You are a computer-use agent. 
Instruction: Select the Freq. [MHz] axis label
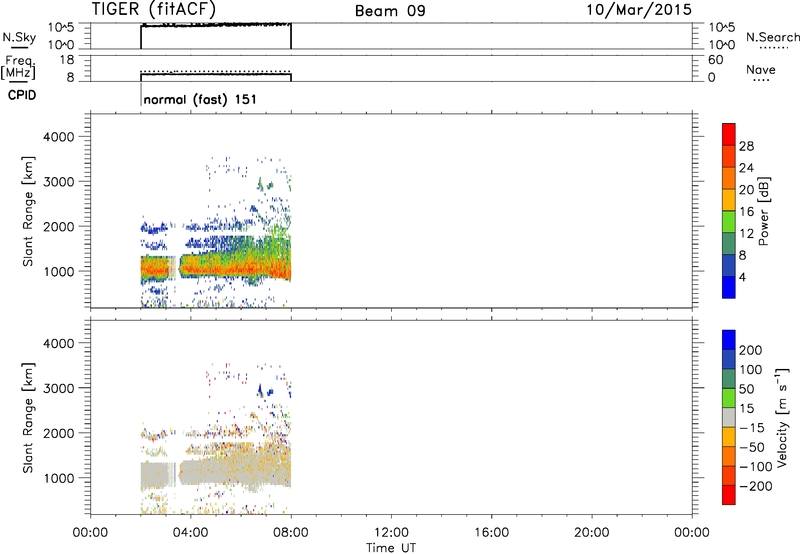pyautogui.click(x=18, y=67)
